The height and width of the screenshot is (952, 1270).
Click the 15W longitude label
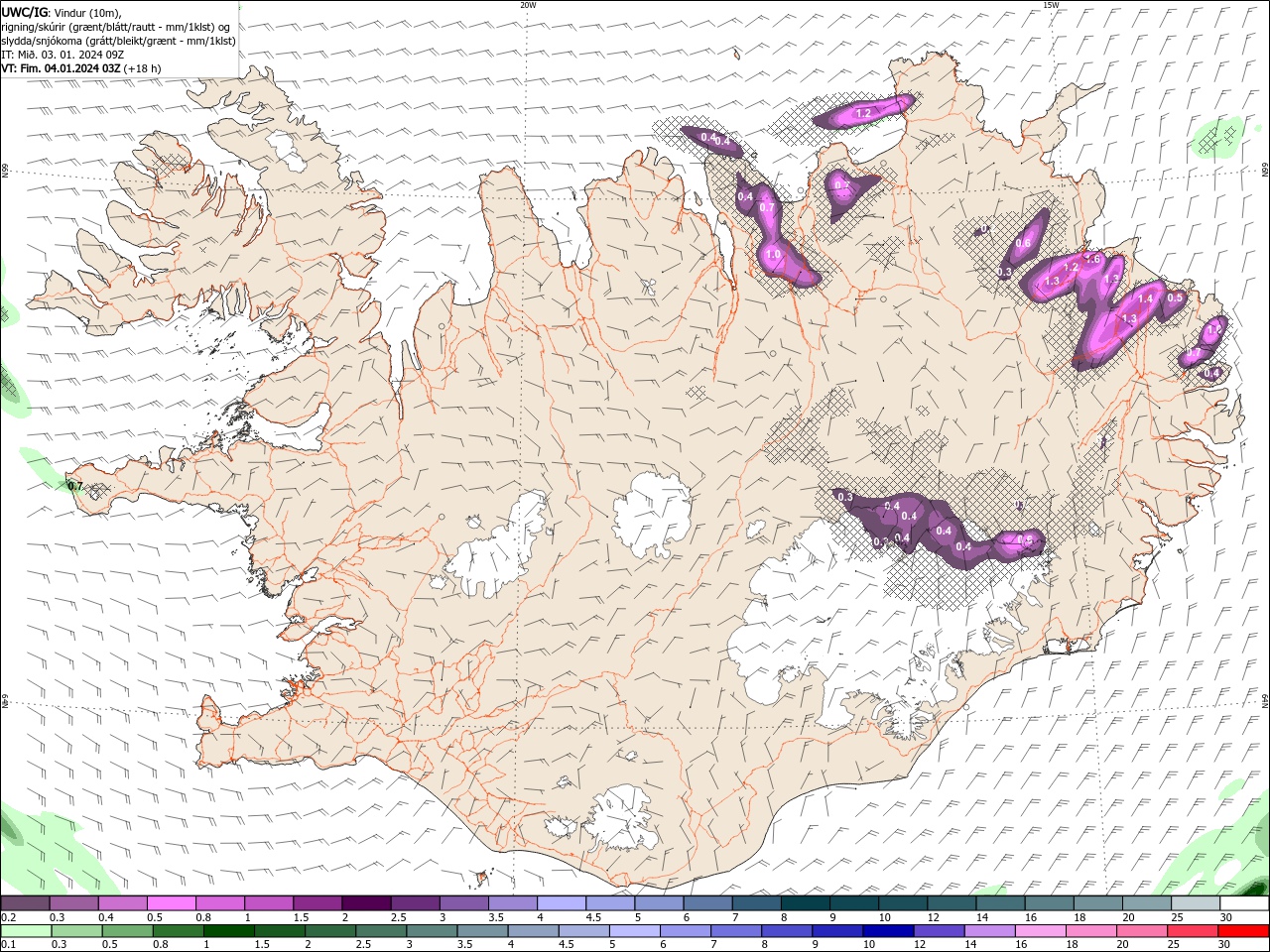tap(1052, 5)
